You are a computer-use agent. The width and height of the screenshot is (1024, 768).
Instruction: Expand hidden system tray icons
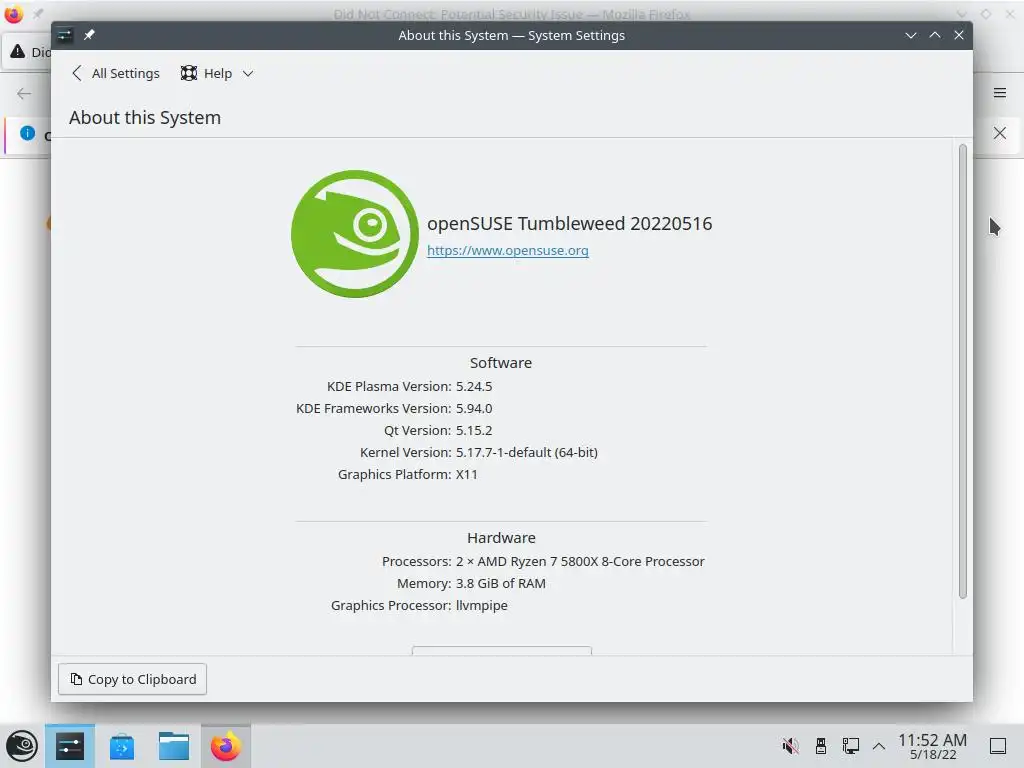879,746
